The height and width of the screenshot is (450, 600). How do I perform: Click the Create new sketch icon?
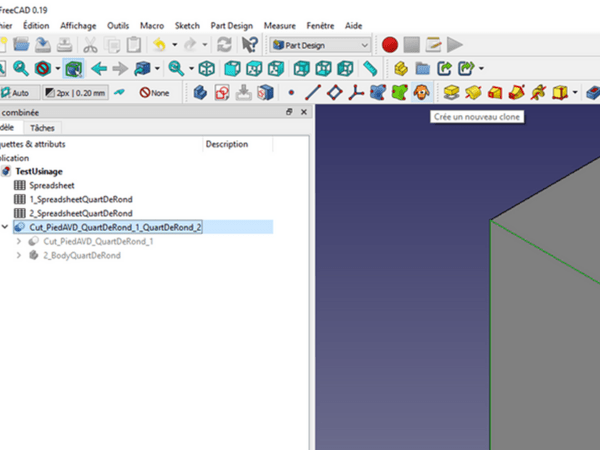pyautogui.click(x=220, y=93)
